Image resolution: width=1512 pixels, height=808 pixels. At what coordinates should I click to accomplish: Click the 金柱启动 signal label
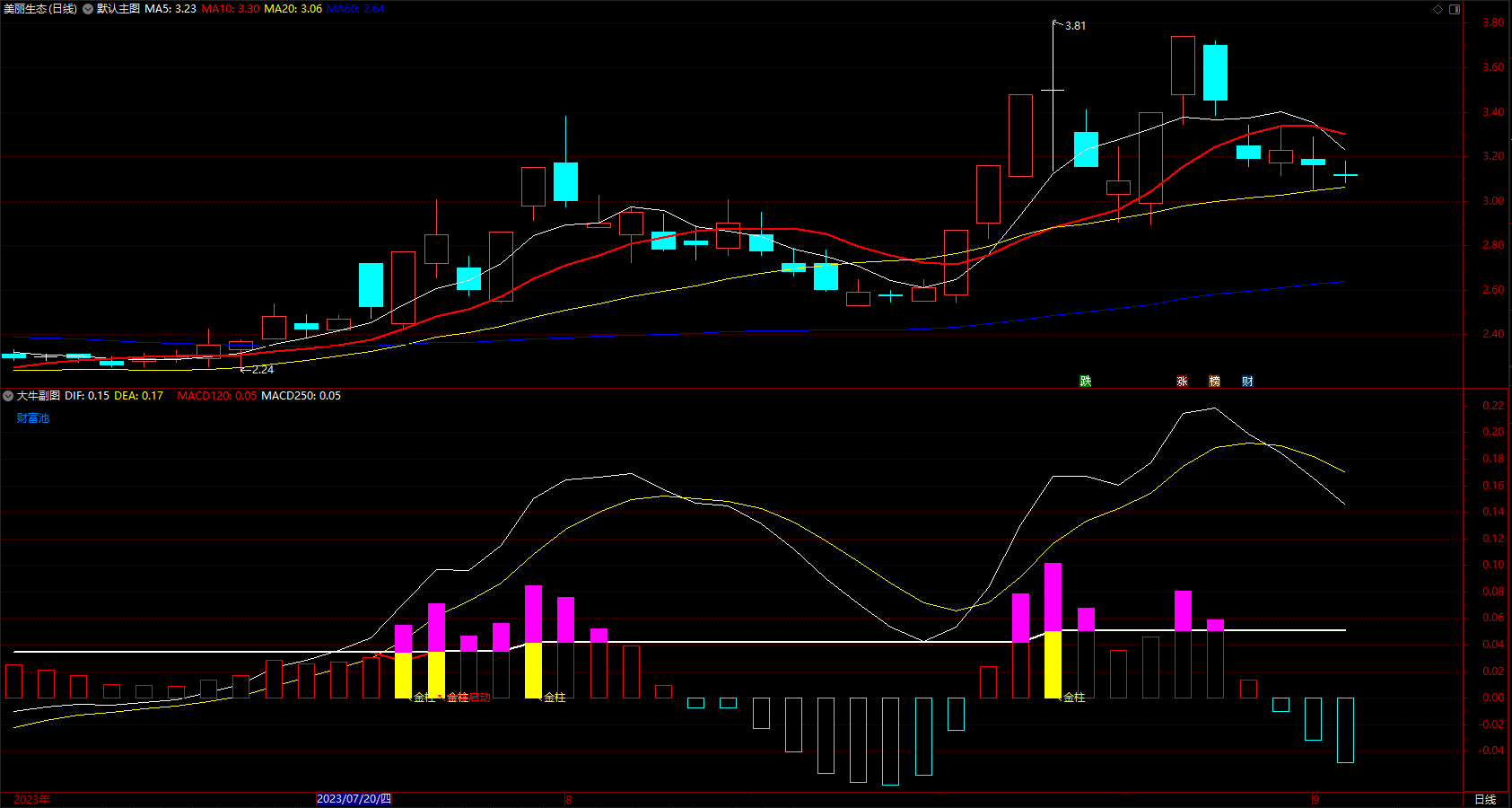(x=468, y=698)
